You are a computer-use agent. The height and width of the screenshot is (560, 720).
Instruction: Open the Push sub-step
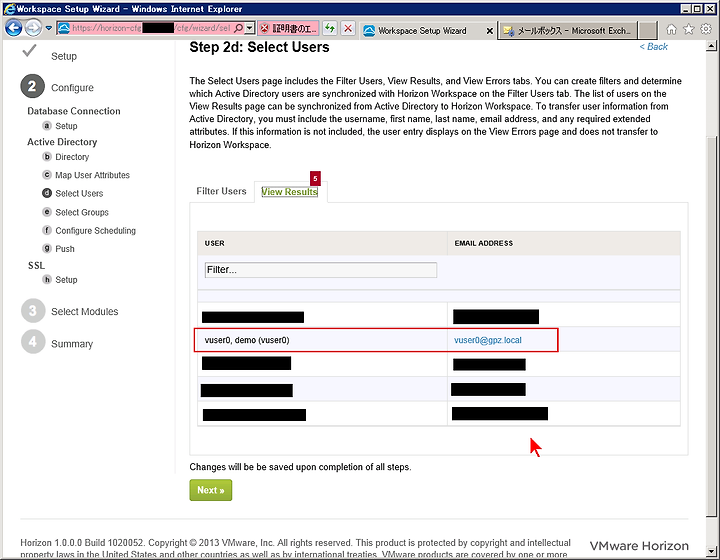click(x=58, y=249)
